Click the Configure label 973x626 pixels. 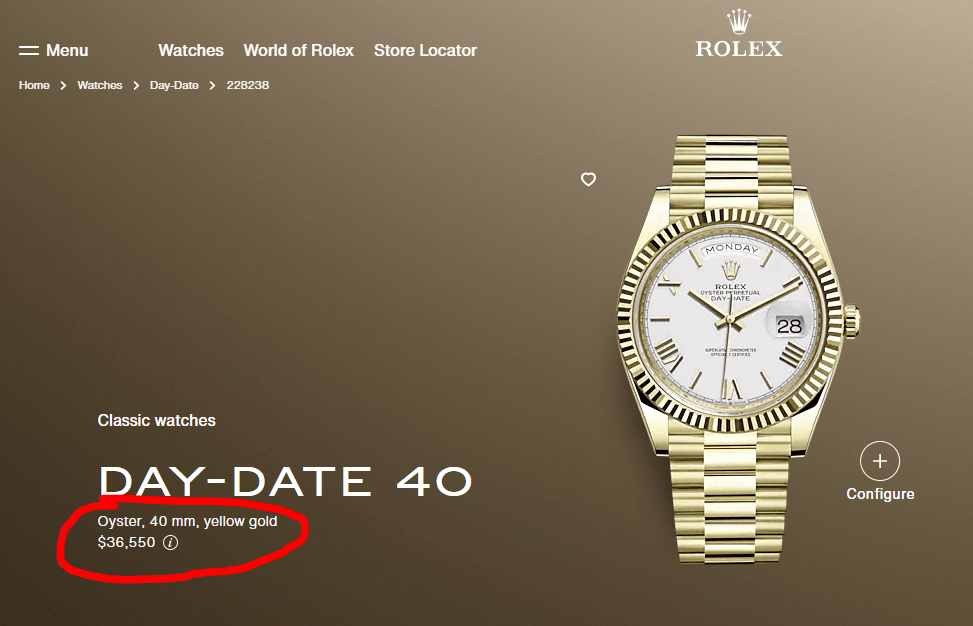point(880,494)
